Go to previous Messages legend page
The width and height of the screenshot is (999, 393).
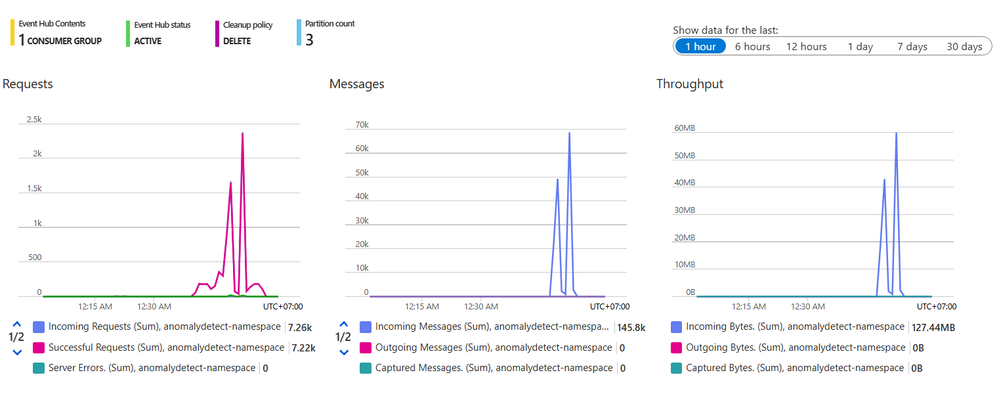344,324
